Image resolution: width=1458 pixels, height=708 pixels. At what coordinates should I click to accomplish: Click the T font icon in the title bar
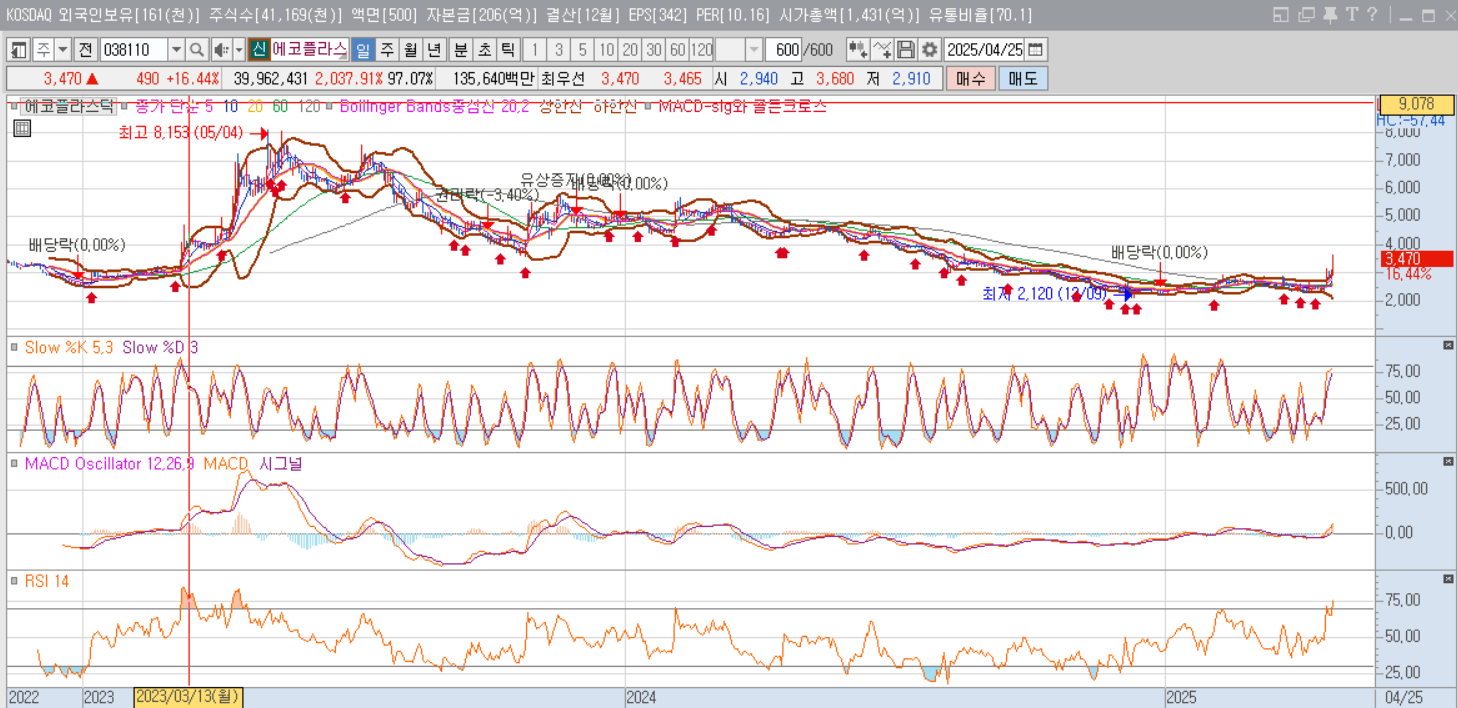click(1351, 15)
